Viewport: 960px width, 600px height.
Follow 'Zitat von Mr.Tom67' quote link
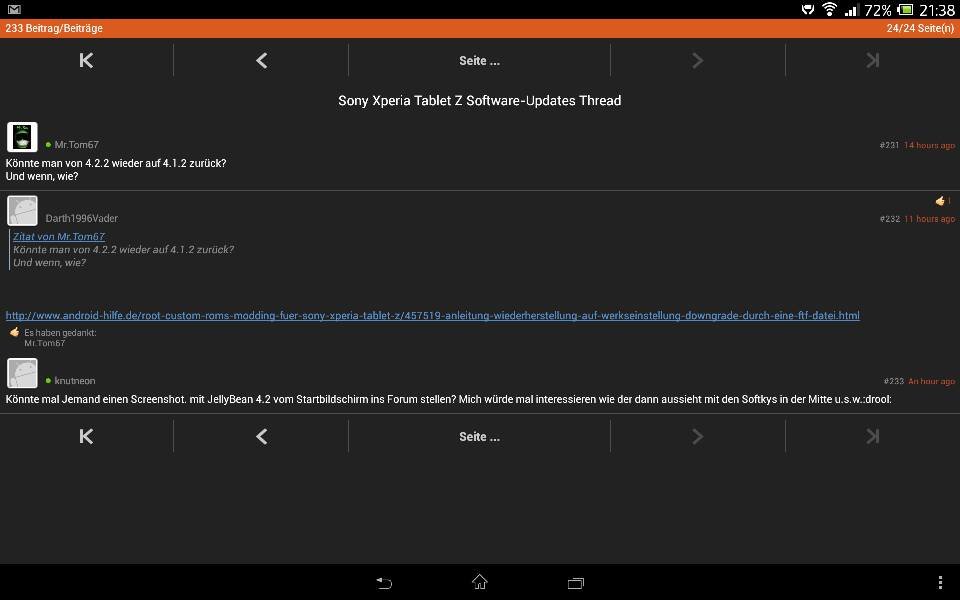coord(59,236)
